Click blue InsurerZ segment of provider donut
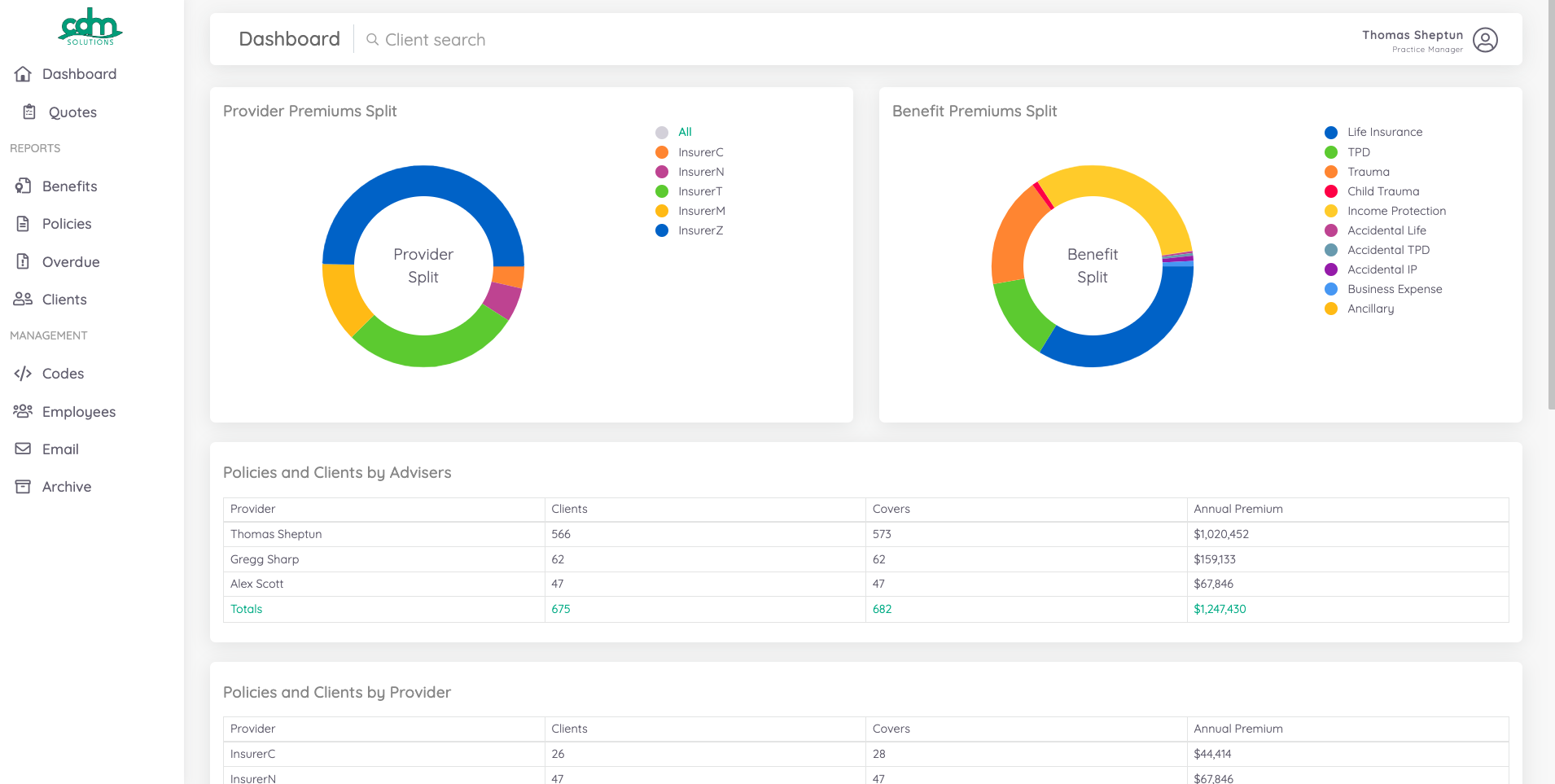The height and width of the screenshot is (784, 1555). (x=423, y=181)
